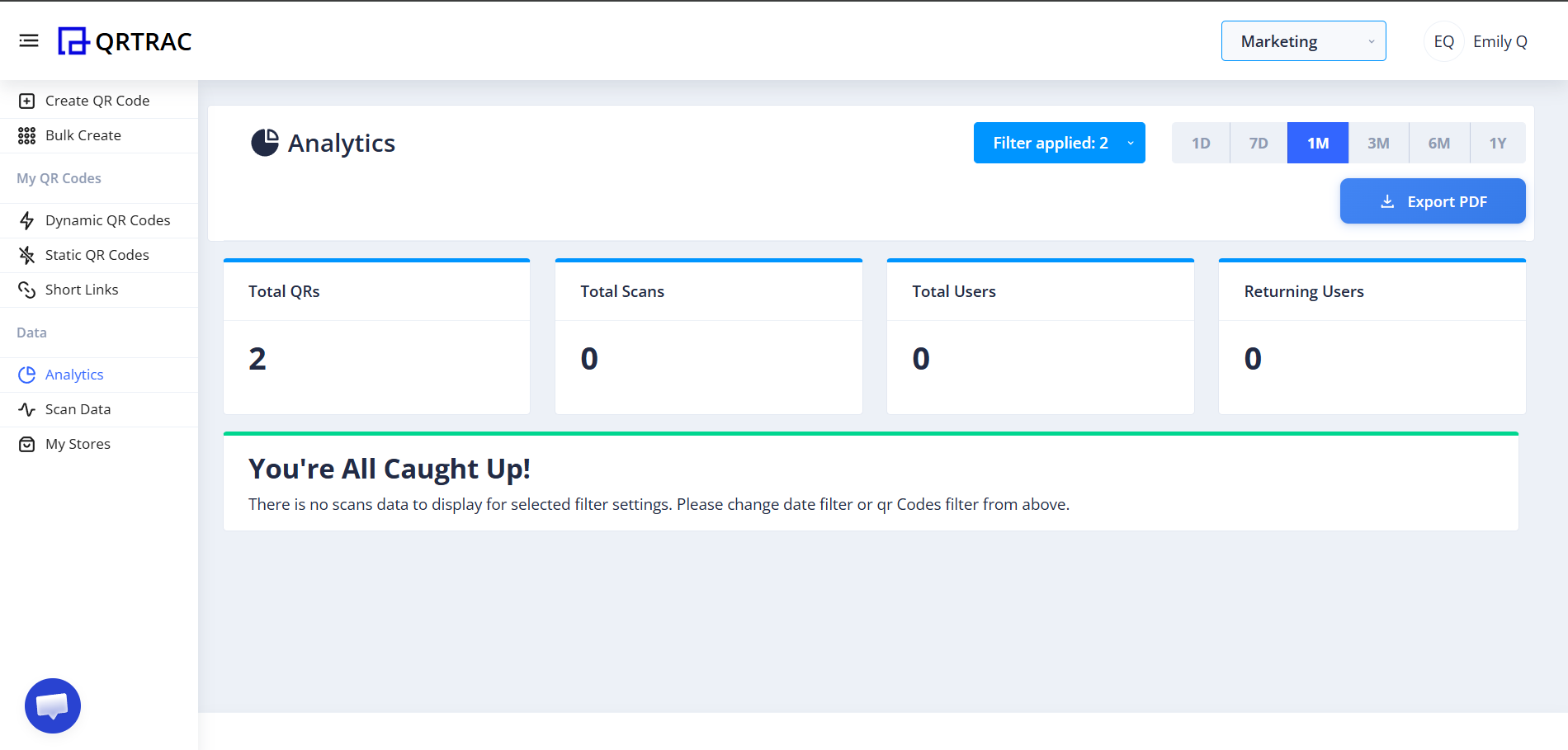Open the chat support bubble

(x=52, y=705)
